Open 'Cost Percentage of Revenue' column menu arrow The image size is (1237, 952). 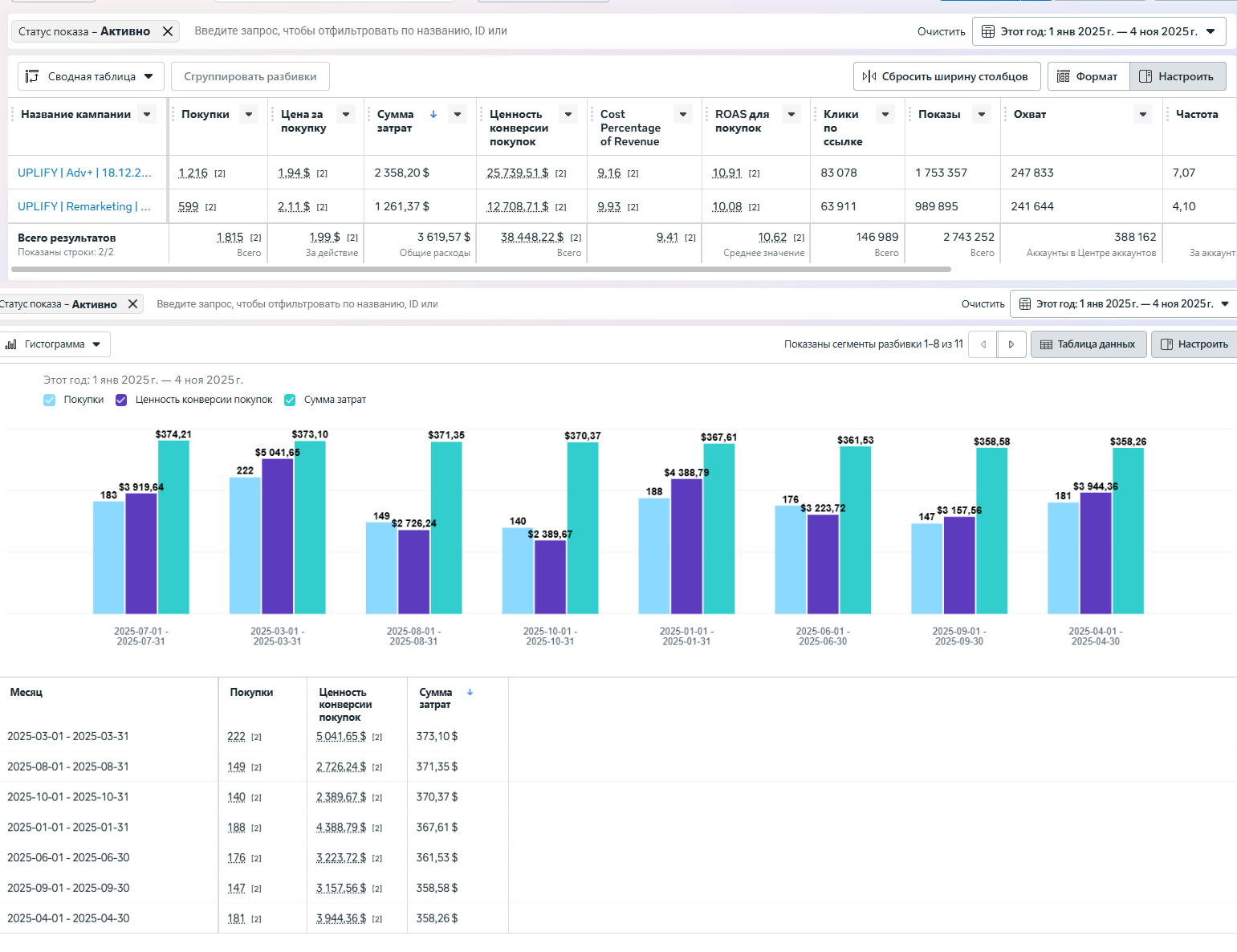(683, 114)
